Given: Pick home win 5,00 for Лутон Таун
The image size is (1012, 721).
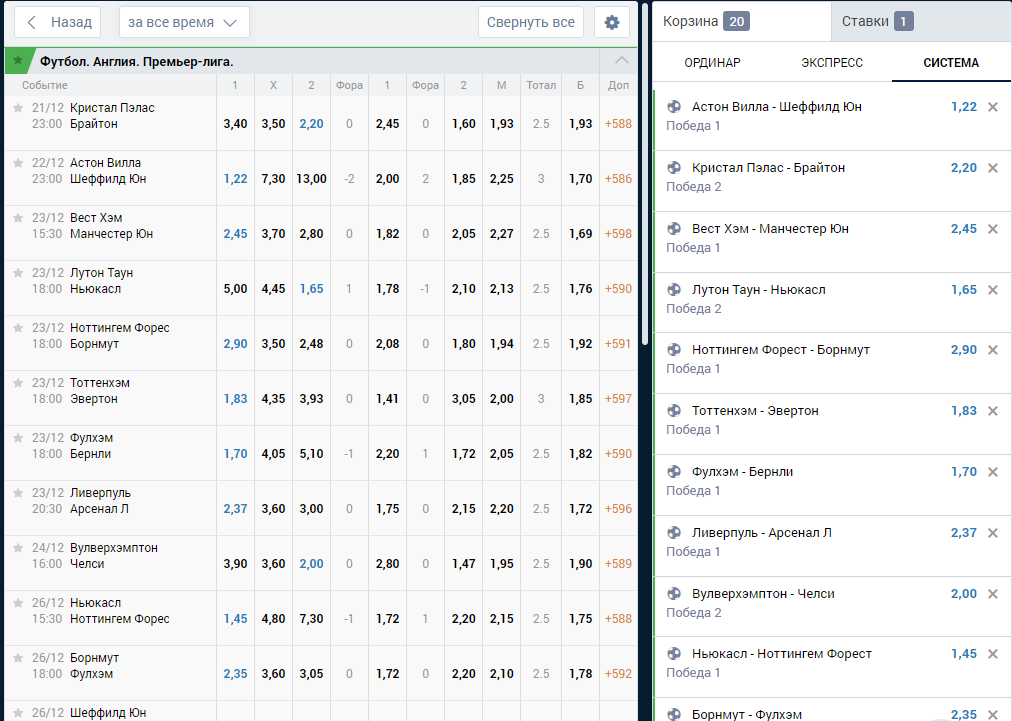Looking at the screenshot, I should [x=235, y=289].
